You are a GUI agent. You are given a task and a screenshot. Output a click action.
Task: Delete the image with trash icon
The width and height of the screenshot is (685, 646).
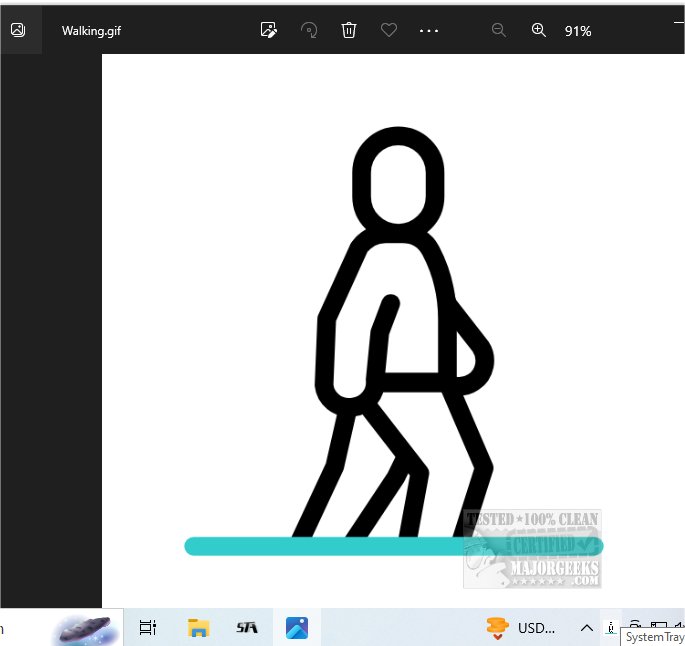point(349,30)
